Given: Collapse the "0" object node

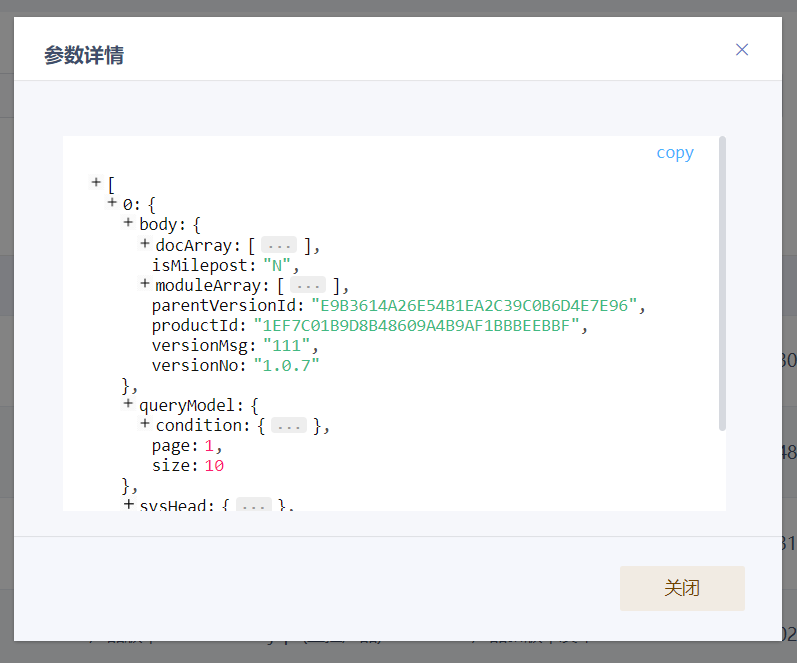Looking at the screenshot, I should [x=112, y=203].
